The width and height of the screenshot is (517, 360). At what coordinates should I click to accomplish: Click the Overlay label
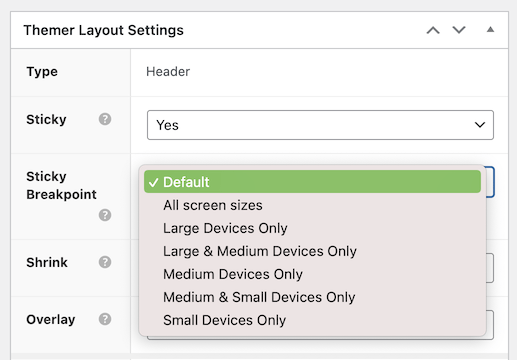tap(51, 319)
